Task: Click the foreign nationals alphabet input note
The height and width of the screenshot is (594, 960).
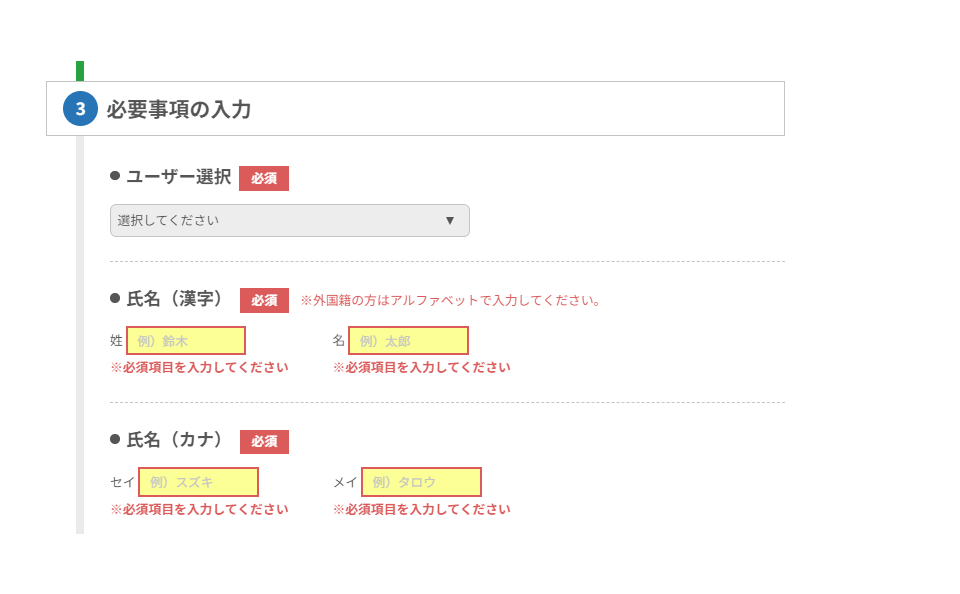Action: 451,300
